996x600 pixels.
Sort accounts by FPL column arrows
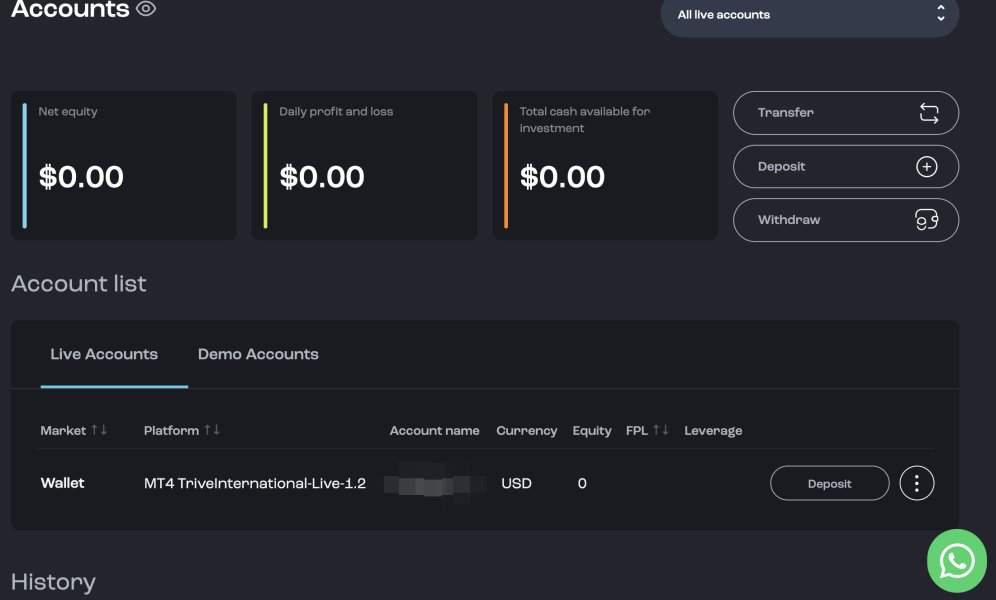[661, 430]
